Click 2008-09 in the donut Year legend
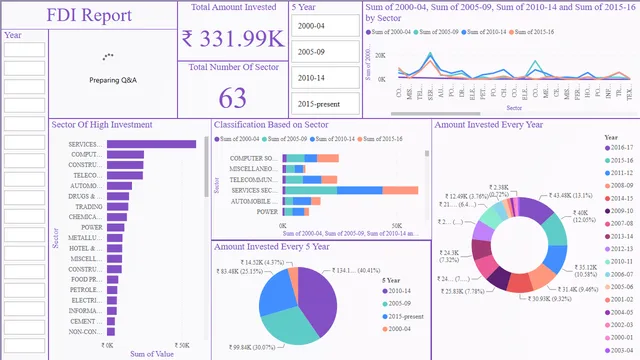The height and width of the screenshot is (360, 640). click(619, 186)
